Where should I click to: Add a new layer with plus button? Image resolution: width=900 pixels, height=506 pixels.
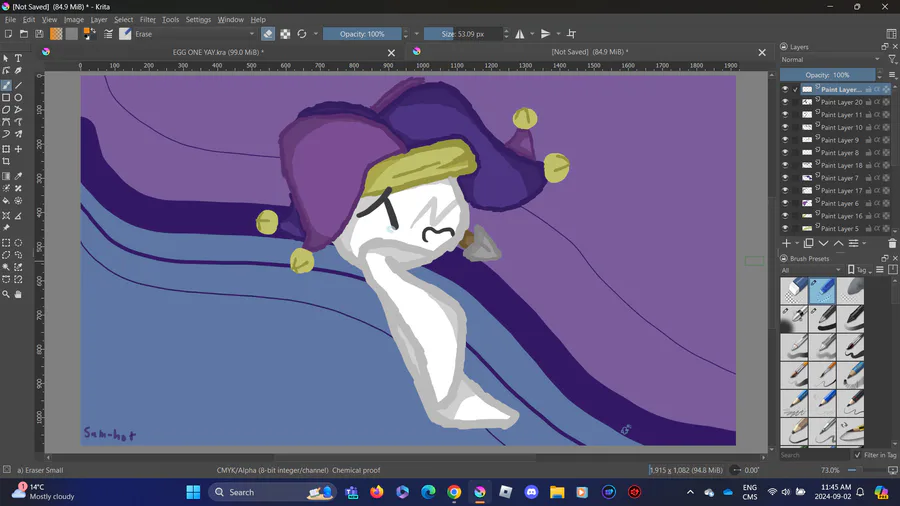(786, 243)
